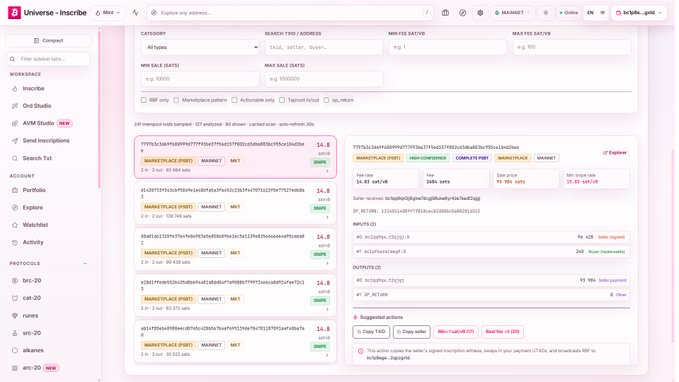Screen dimensions: 679x382
Task: Click the compass explore icon in header
Action: click(462, 13)
